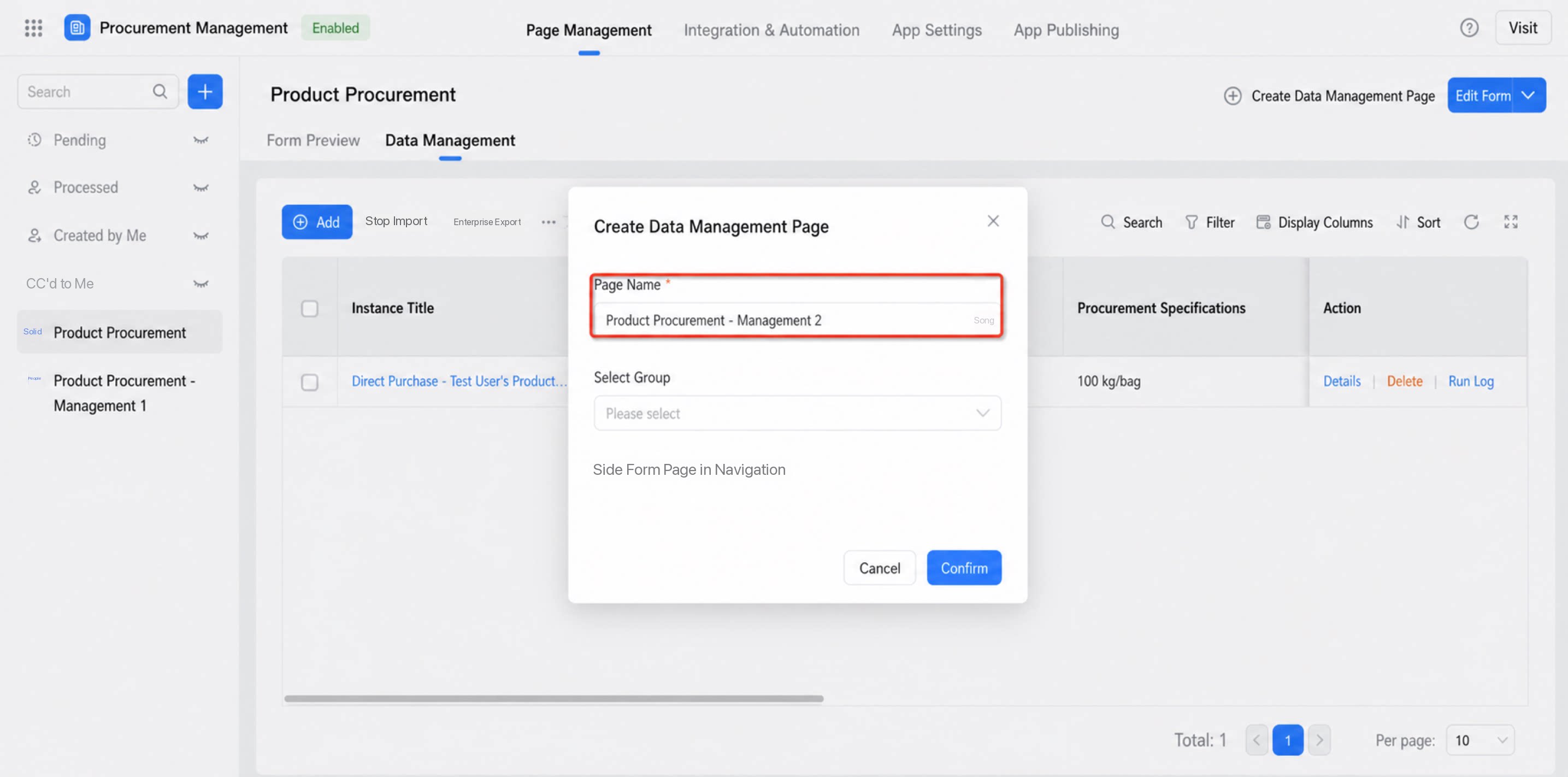The image size is (1568, 777).
Task: Click the horizontal table scrollbar
Action: [x=553, y=699]
